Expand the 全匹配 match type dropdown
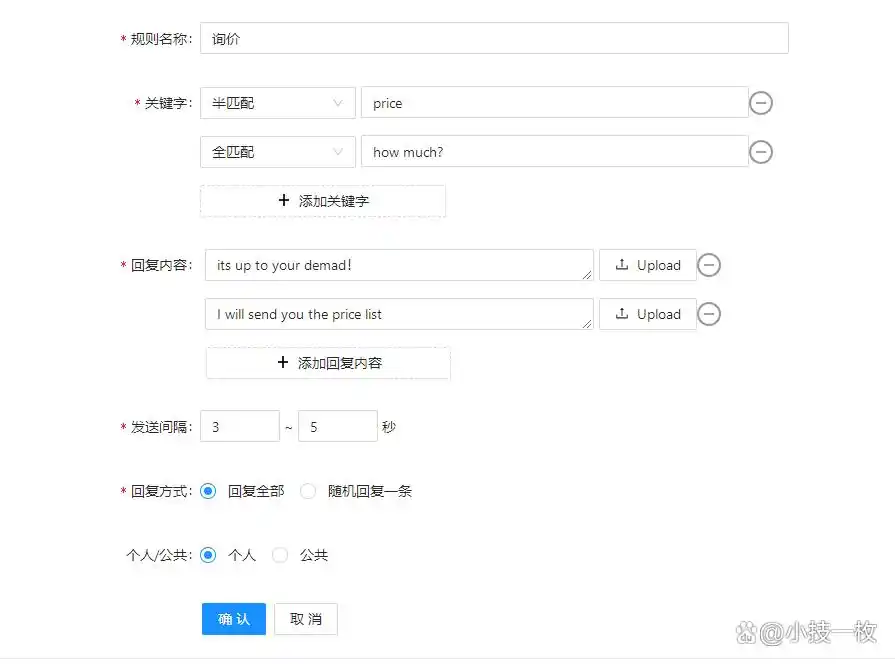895x664 pixels. coord(277,152)
